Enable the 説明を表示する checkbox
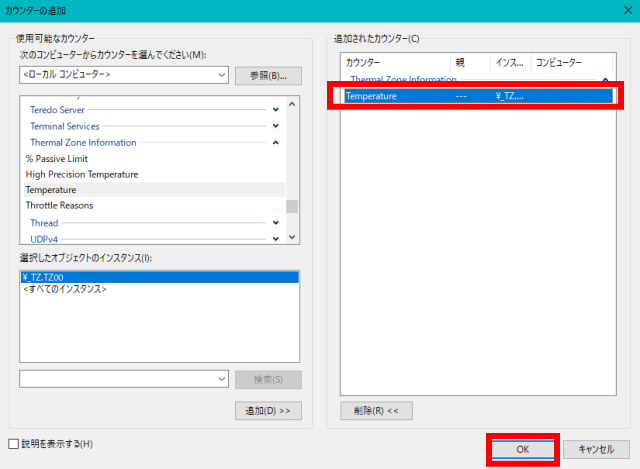The width and height of the screenshot is (640, 469). (x=13, y=443)
